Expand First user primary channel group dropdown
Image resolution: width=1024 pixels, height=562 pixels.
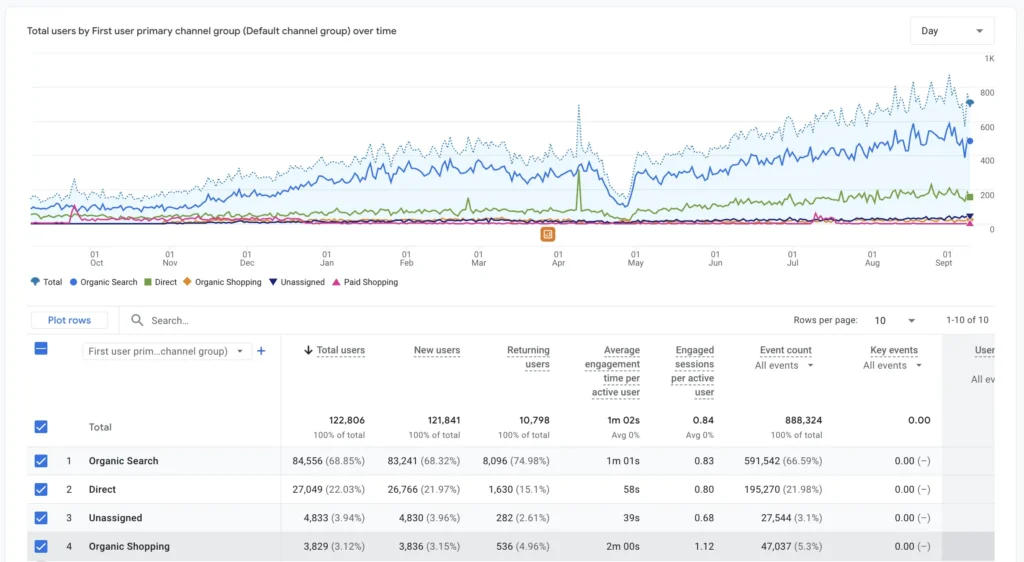click(167, 351)
